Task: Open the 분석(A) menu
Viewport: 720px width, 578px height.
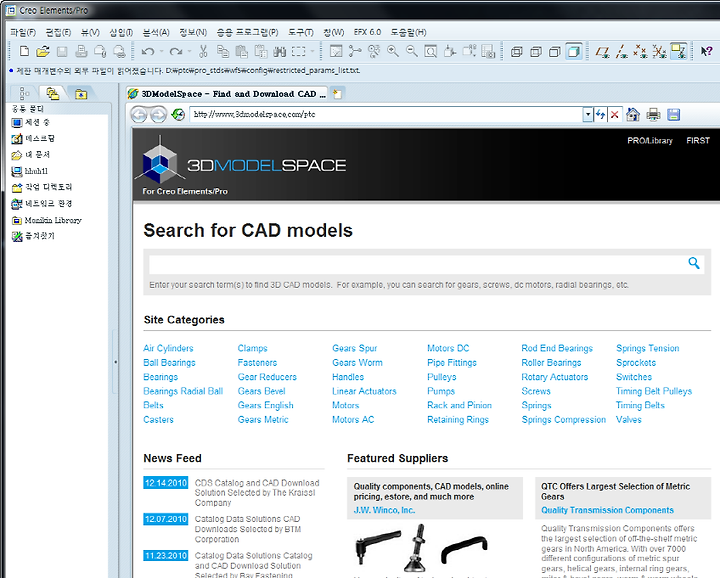Action: click(156, 32)
